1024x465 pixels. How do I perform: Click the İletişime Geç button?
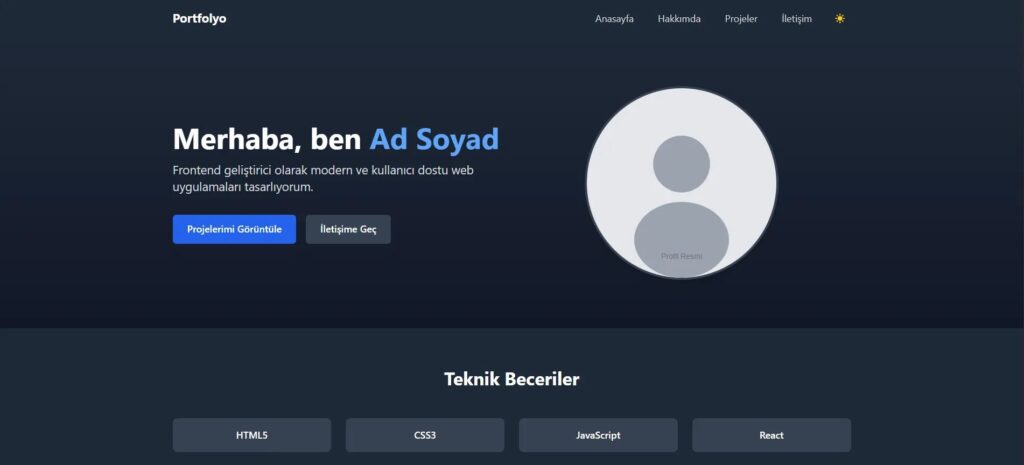click(348, 229)
